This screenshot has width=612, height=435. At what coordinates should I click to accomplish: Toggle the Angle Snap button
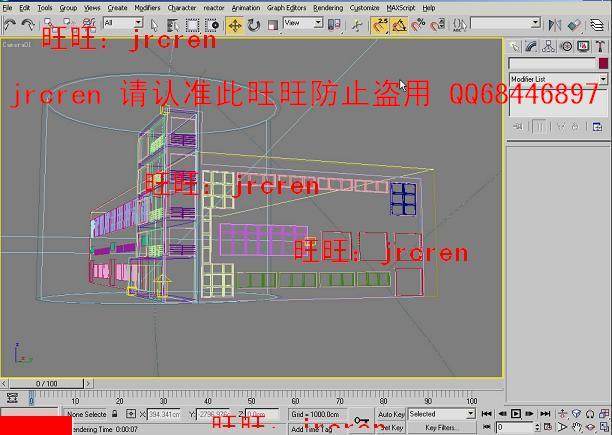399,25
